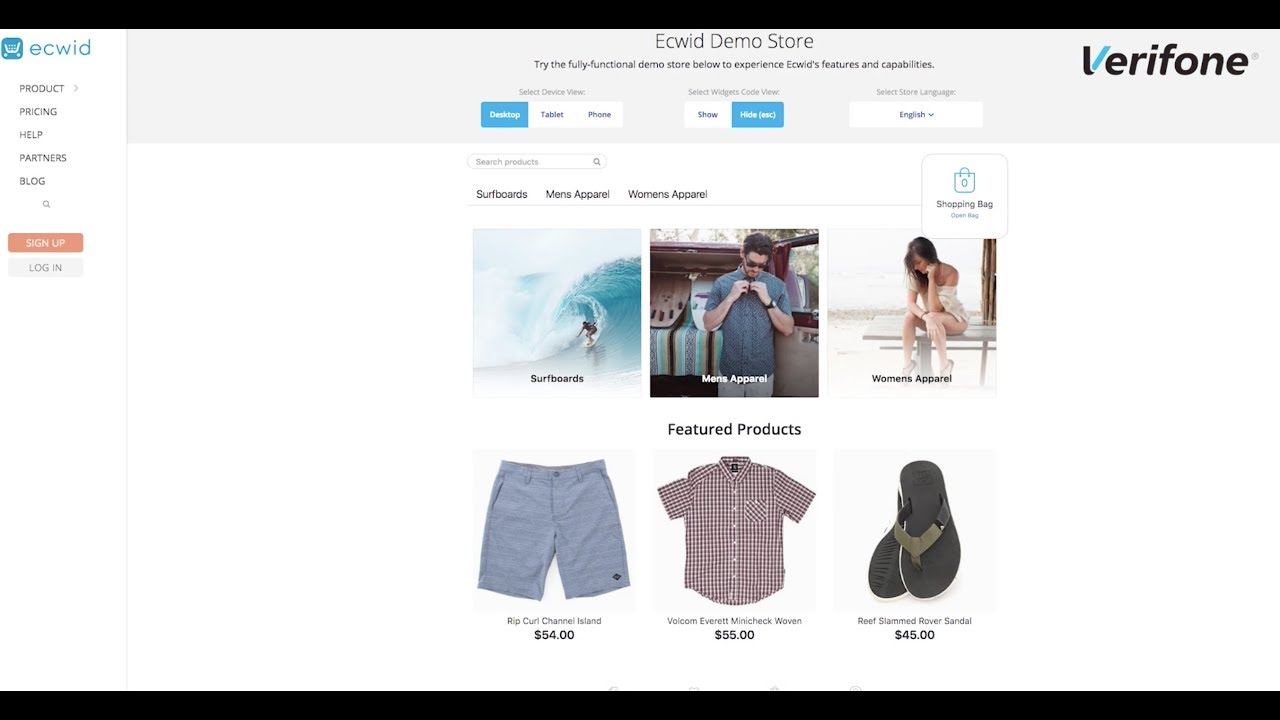1280x720 pixels.
Task: Click the magnifier in the product search box
Action: (597, 162)
